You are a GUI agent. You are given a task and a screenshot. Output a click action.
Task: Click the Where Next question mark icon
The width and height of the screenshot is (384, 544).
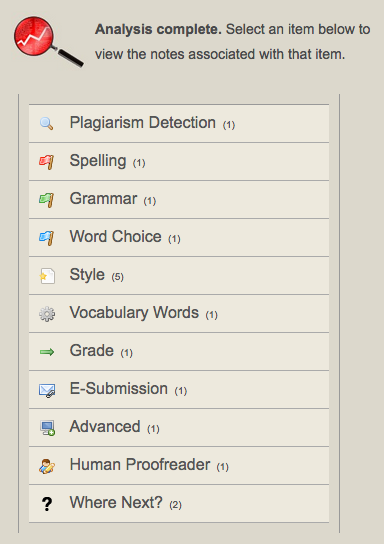47,504
